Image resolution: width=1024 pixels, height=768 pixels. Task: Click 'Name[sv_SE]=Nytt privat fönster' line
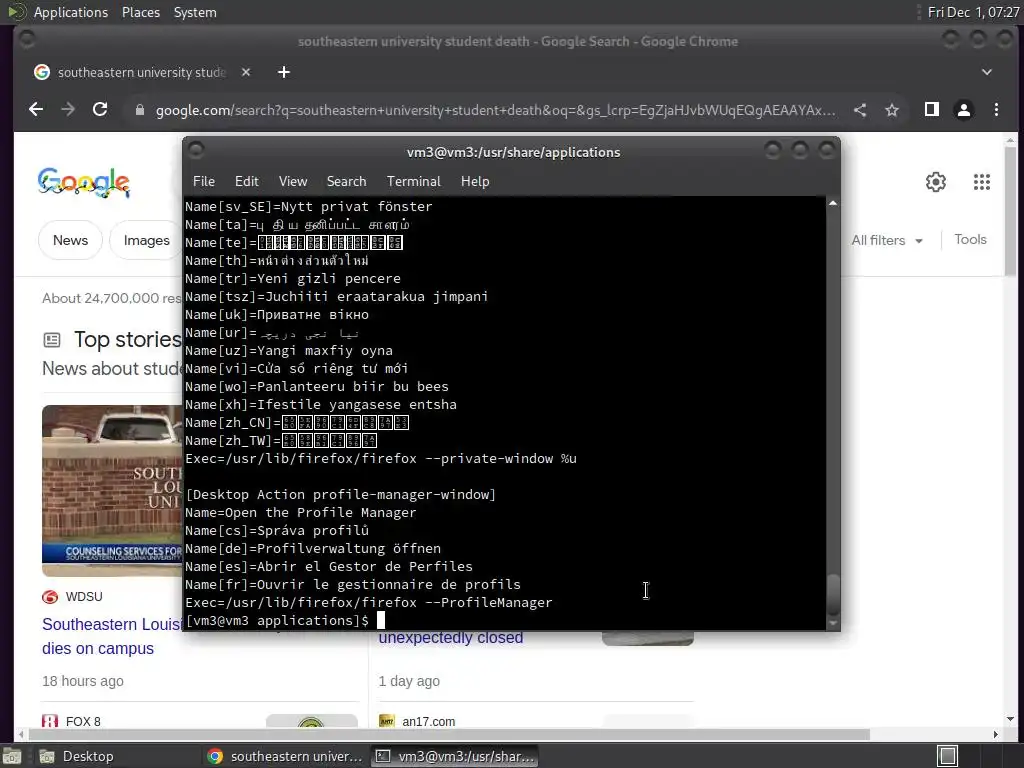308,206
